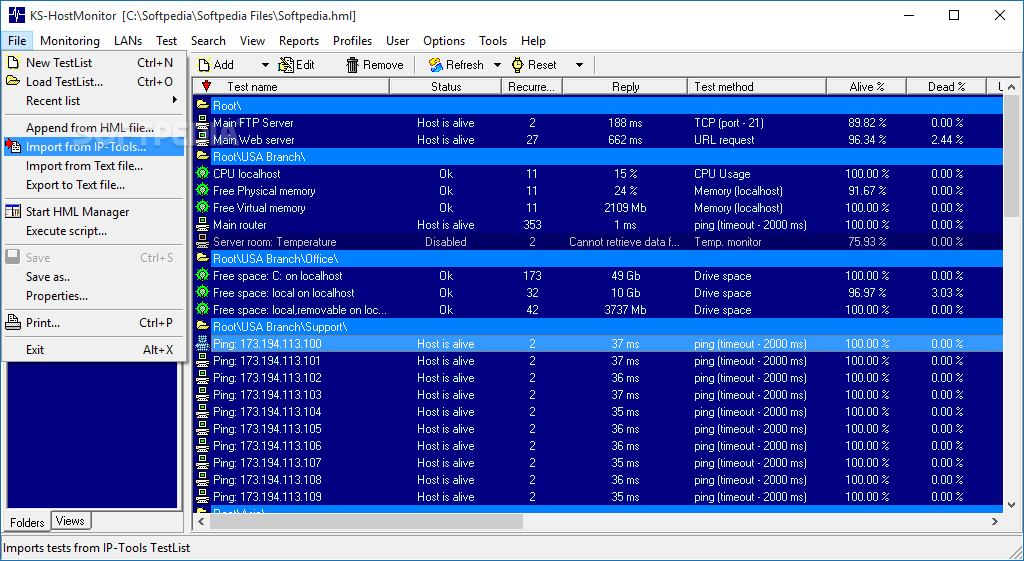This screenshot has width=1024, height=561.
Task: Click the Free Physical memory status icon
Action: click(x=202, y=191)
